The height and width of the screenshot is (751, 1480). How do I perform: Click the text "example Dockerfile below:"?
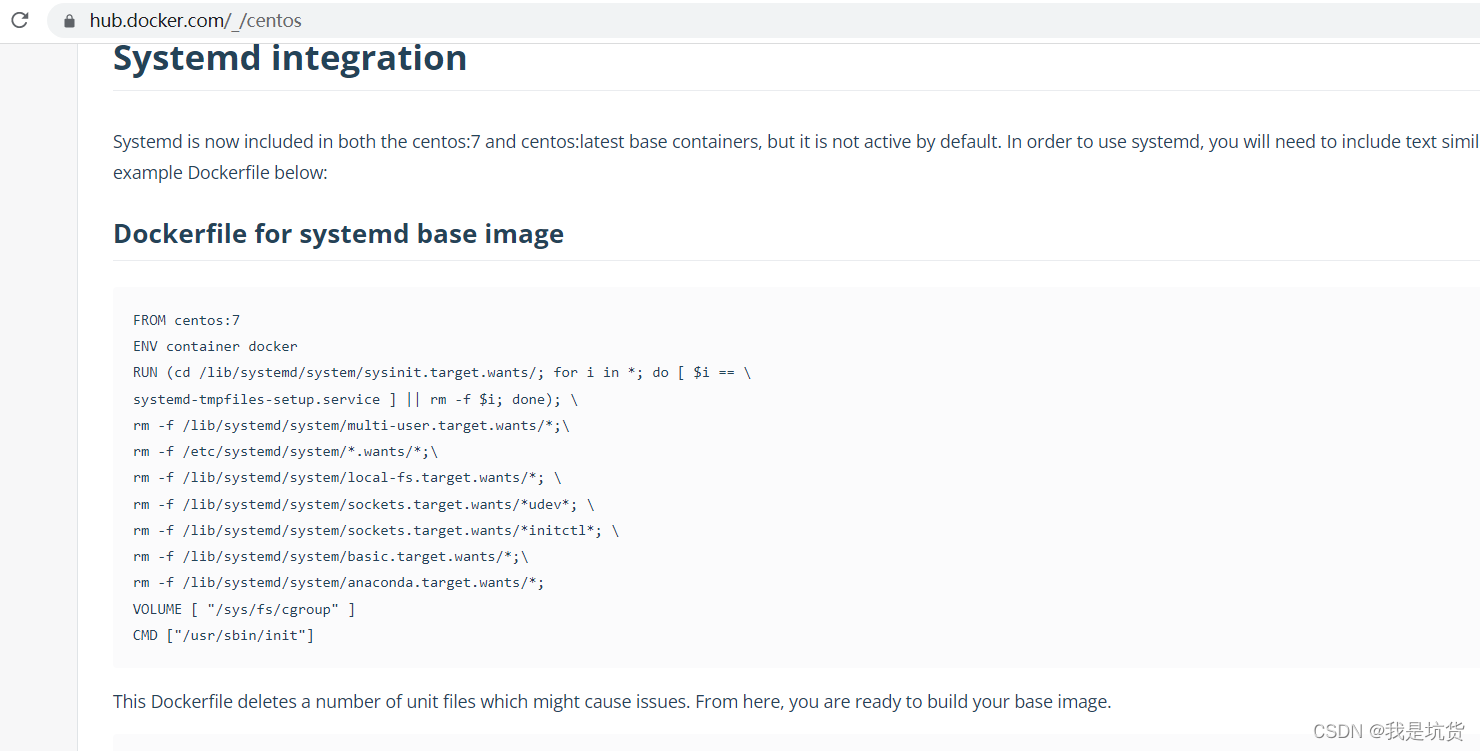point(220,172)
